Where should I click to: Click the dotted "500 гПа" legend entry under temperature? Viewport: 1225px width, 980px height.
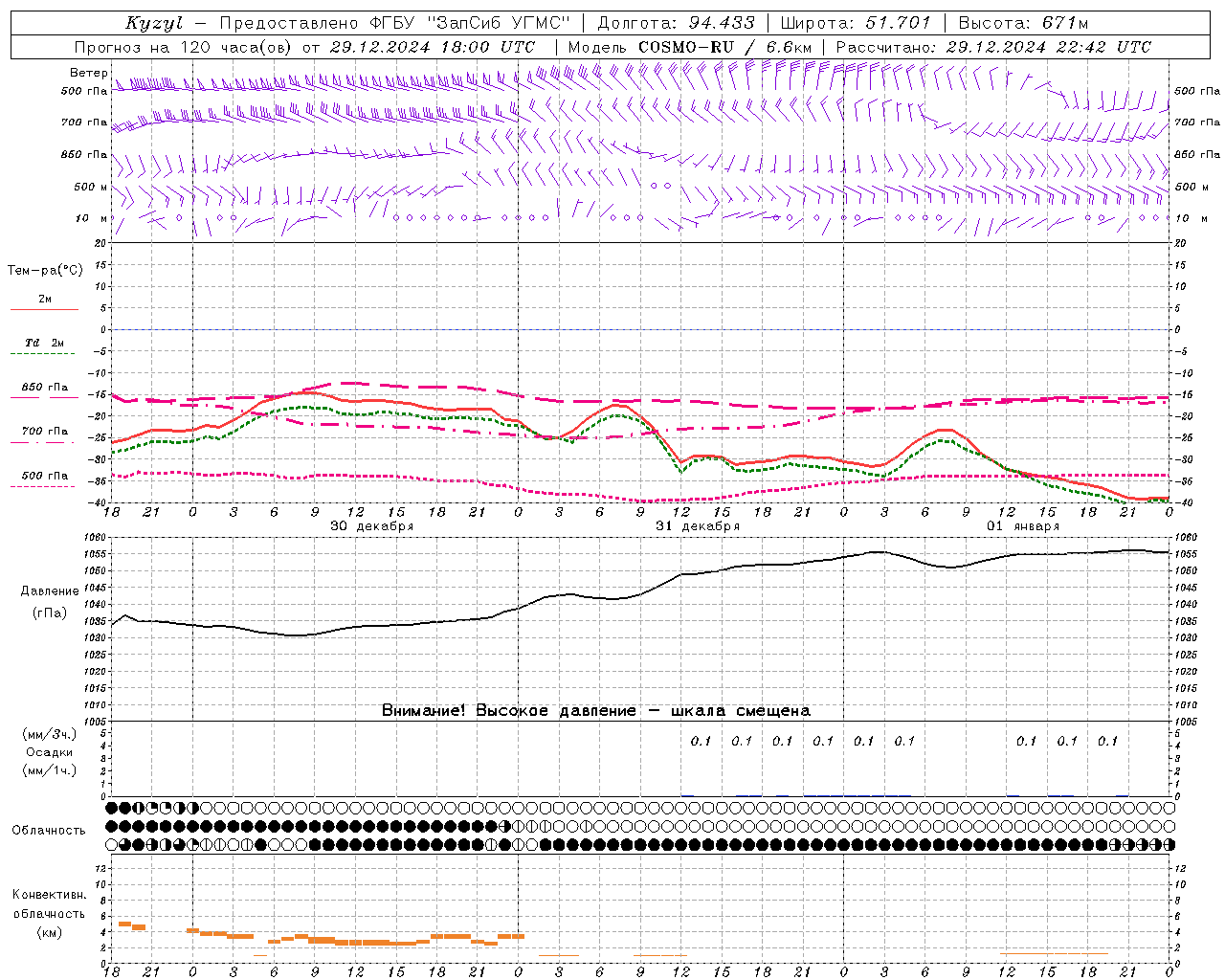[x=44, y=479]
